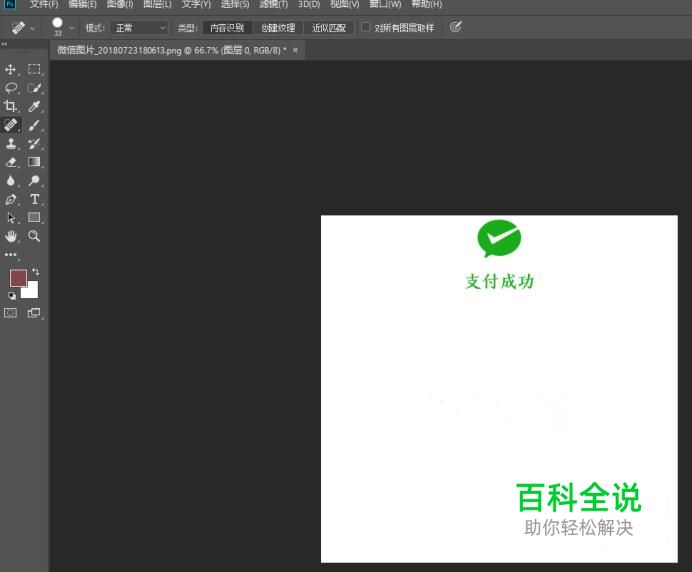Click the white background color swatch
The height and width of the screenshot is (572, 692).
[31, 292]
